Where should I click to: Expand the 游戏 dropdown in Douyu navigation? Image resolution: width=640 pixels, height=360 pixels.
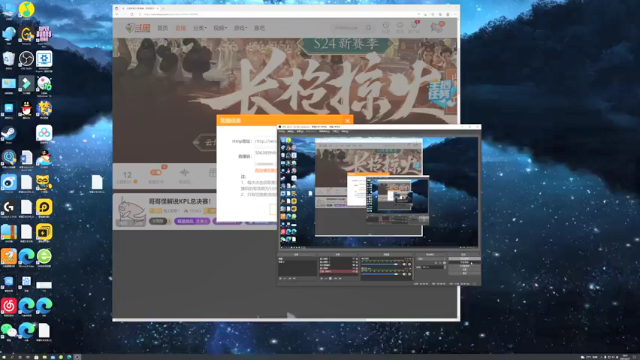point(240,28)
